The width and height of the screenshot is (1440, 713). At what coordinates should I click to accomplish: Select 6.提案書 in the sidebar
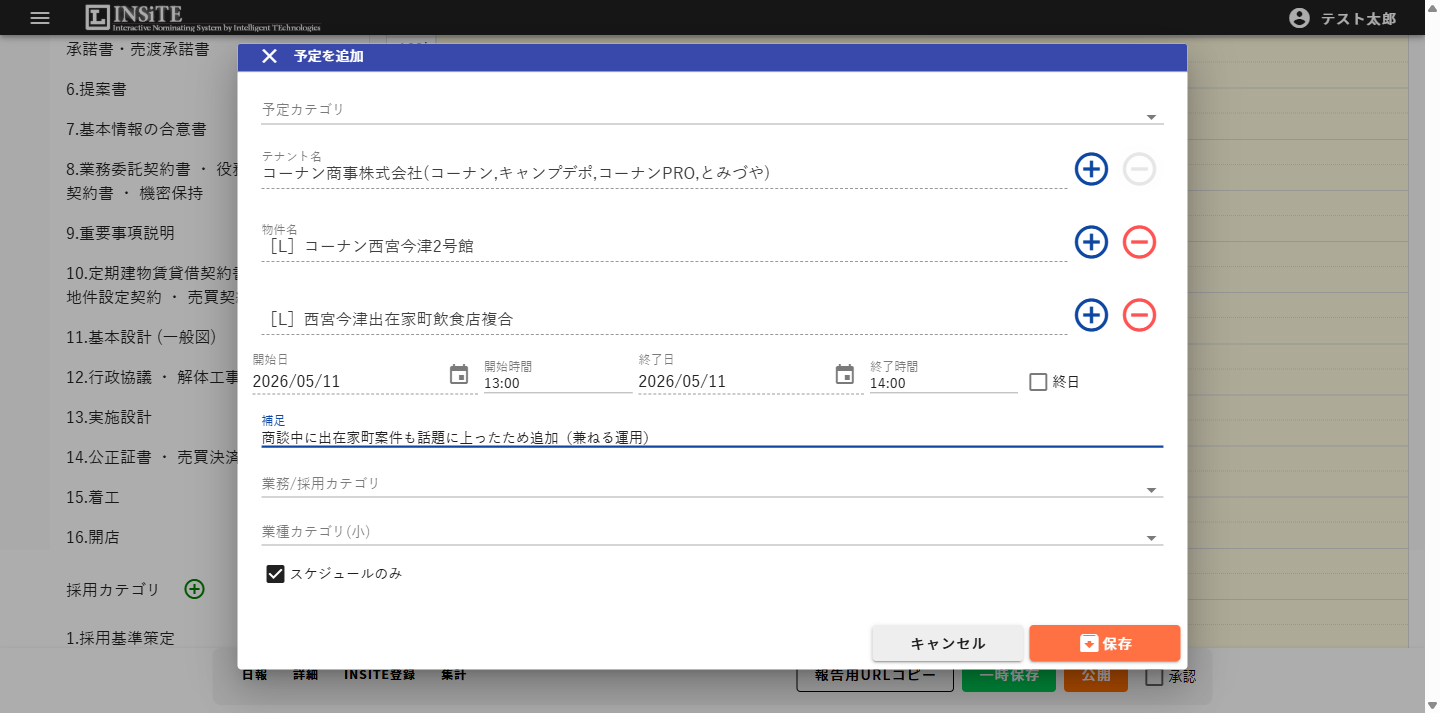(x=96, y=89)
